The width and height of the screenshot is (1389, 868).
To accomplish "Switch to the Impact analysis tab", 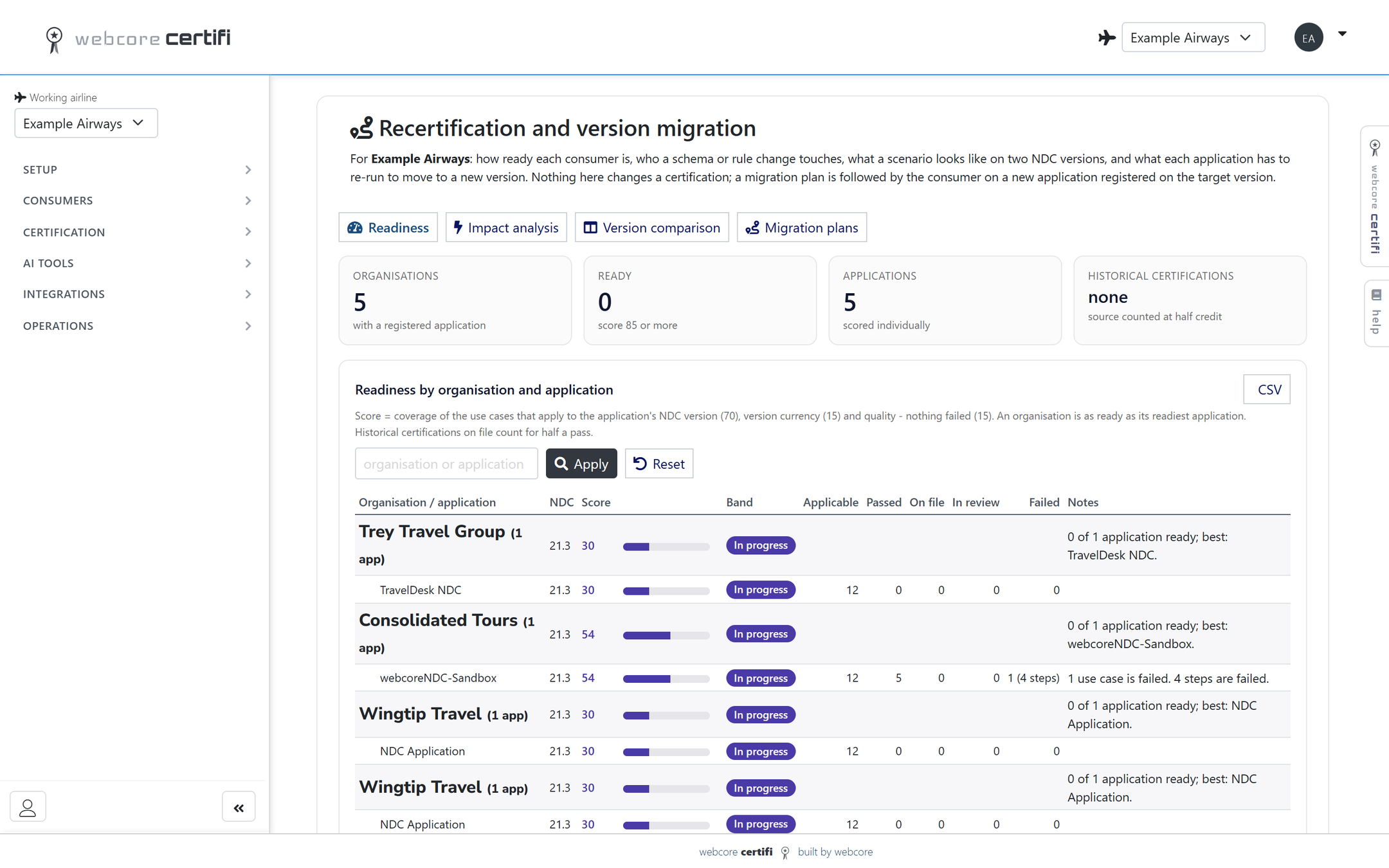I will [506, 228].
